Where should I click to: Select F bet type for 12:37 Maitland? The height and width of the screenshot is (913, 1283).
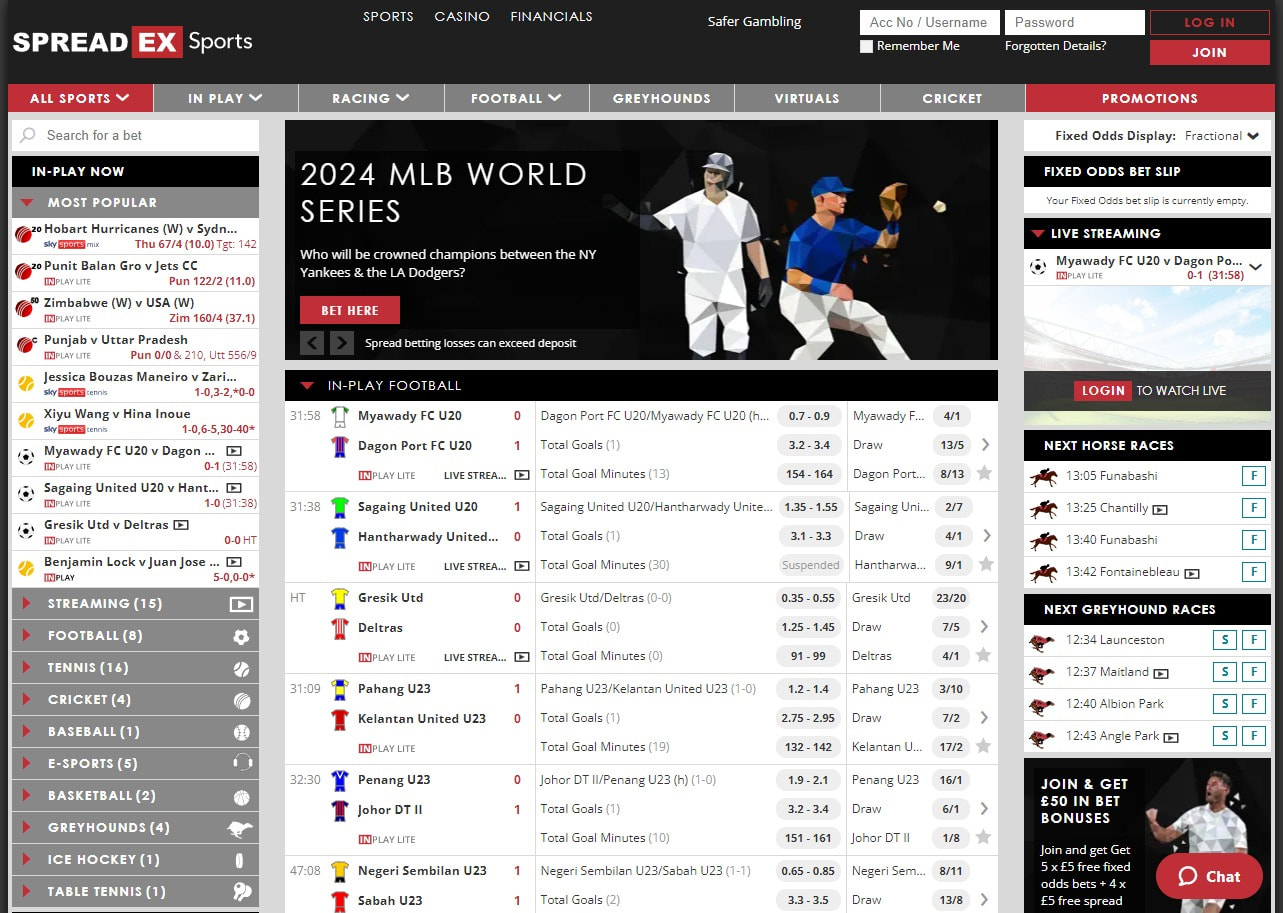click(1253, 672)
